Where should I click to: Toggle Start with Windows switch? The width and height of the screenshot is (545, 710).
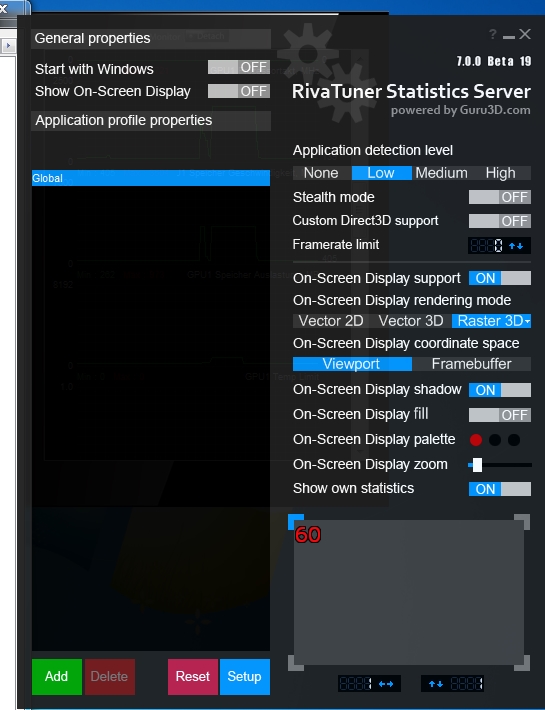click(x=239, y=67)
